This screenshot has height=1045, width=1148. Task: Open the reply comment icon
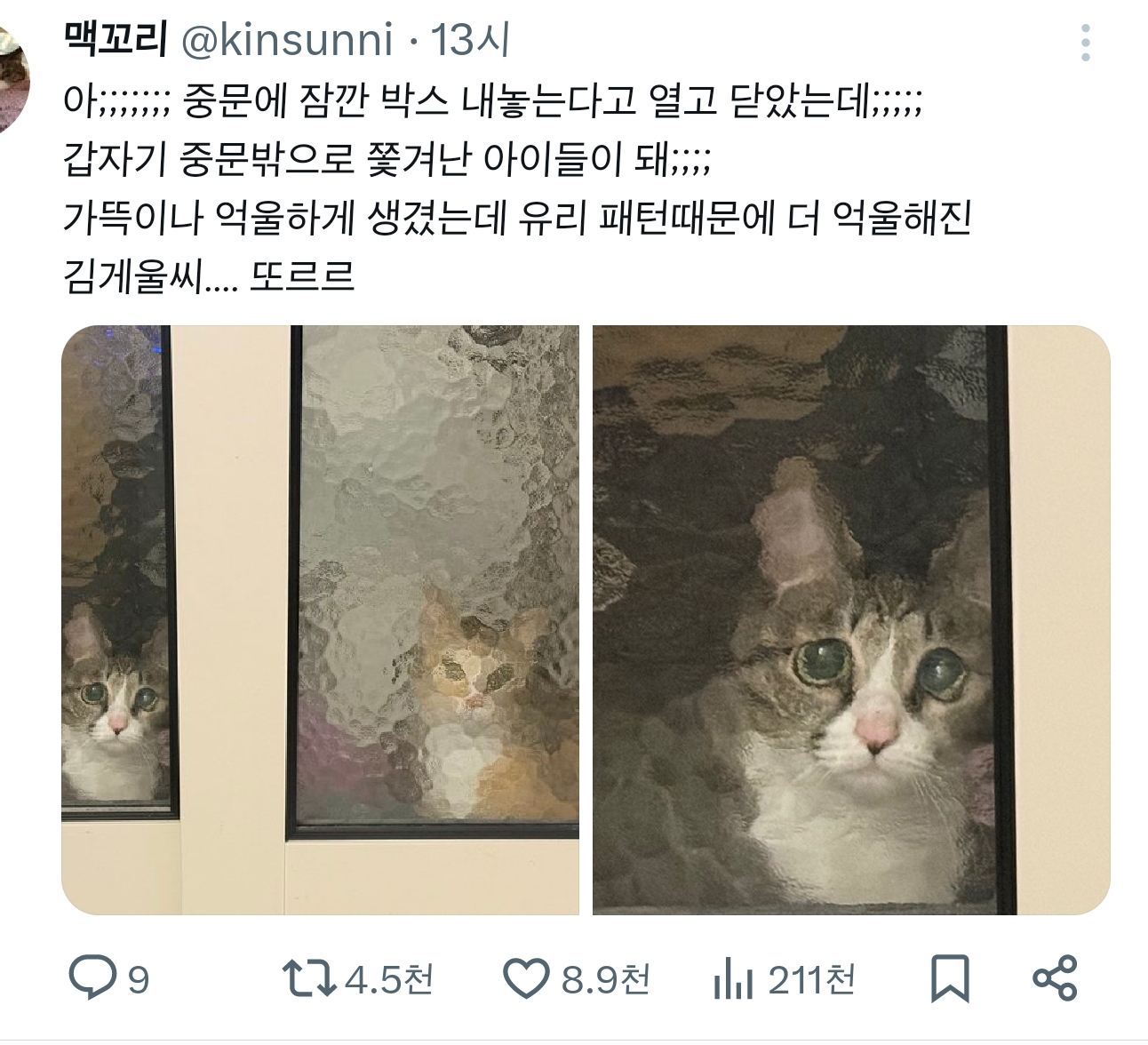click(x=92, y=978)
